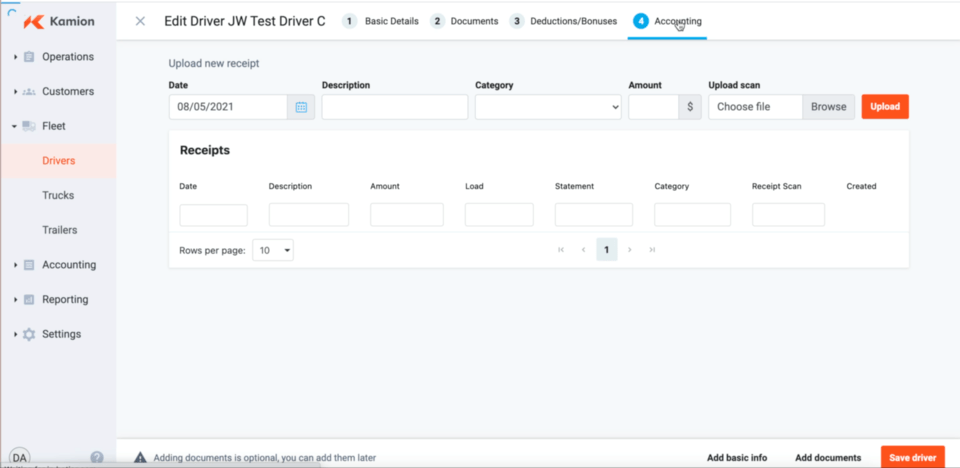Open the DA user avatar
This screenshot has width=960, height=468.
20,457
